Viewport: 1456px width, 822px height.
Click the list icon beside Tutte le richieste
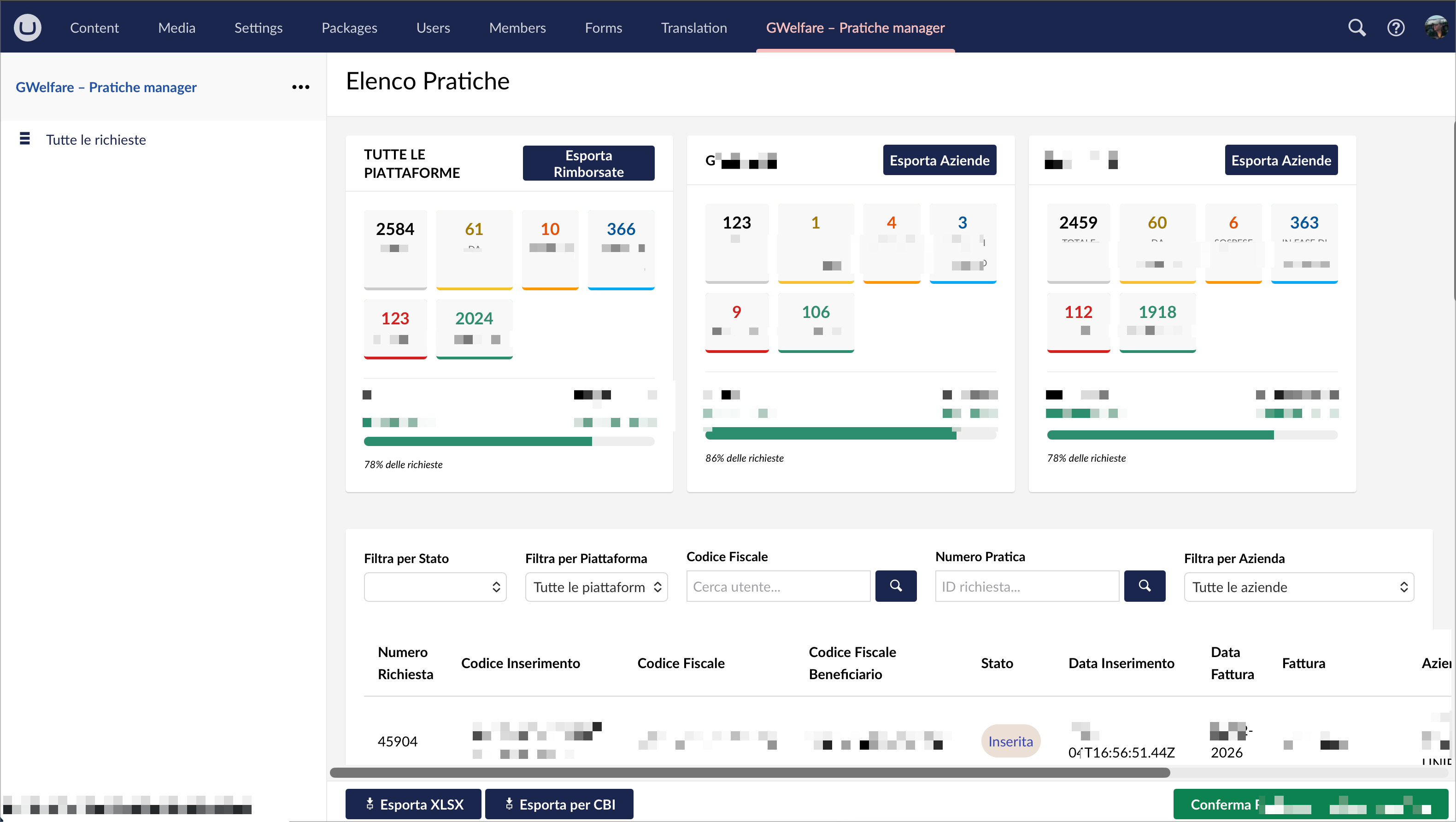coord(25,139)
